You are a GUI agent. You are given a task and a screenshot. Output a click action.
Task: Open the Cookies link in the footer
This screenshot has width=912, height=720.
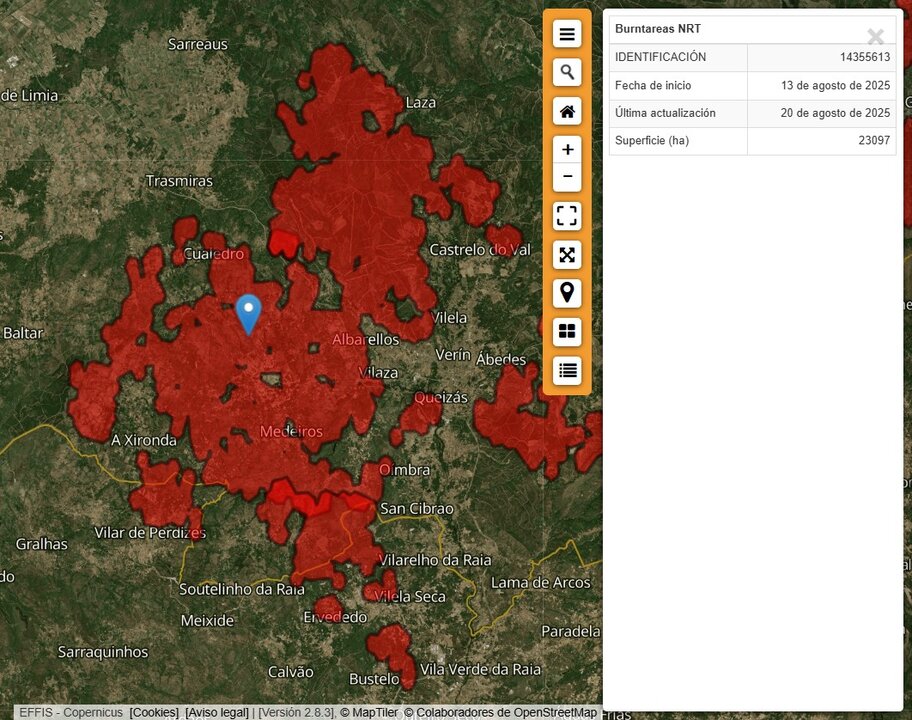[154, 712]
